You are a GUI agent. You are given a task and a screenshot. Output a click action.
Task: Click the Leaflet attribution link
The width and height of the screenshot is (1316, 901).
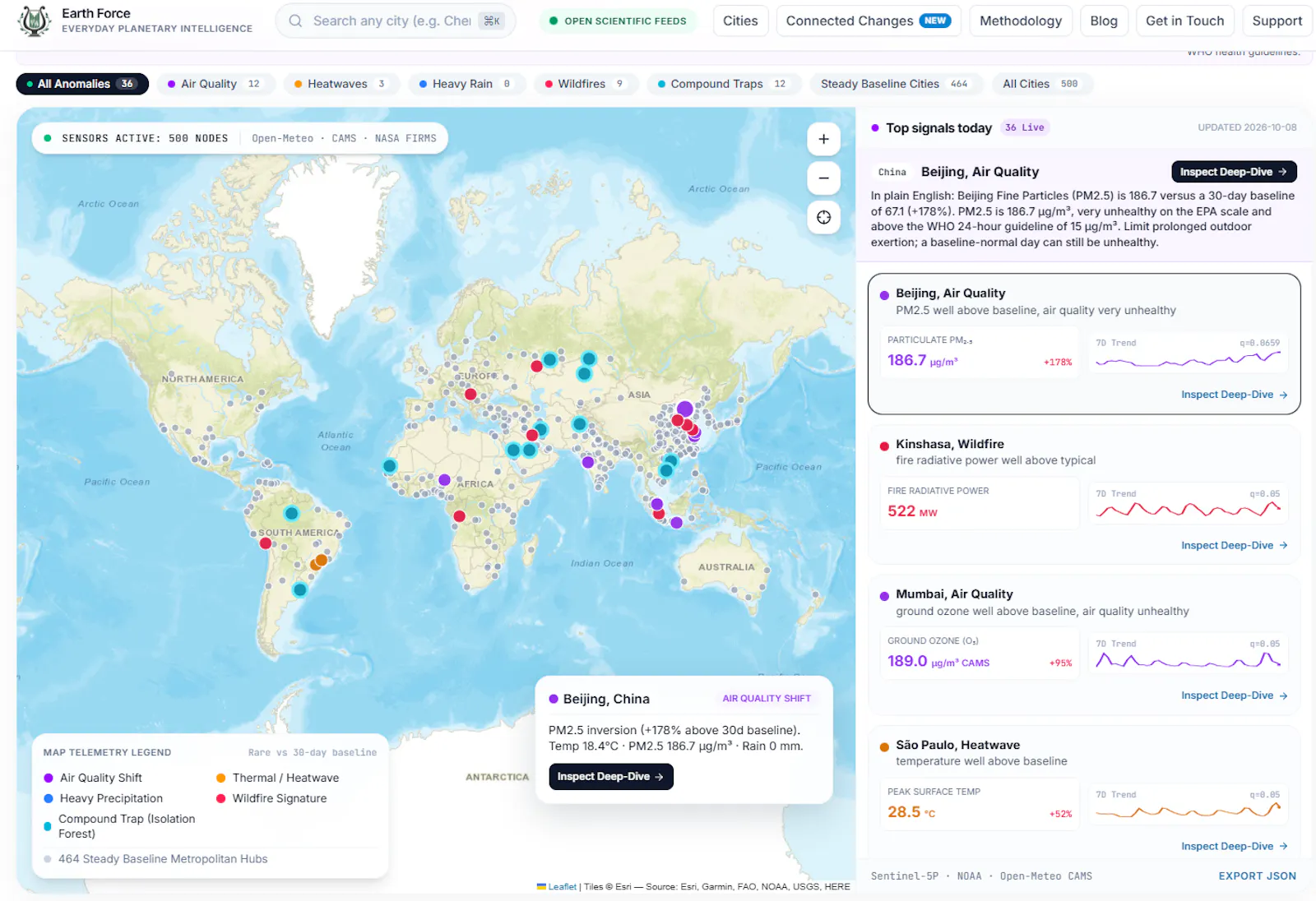[562, 886]
